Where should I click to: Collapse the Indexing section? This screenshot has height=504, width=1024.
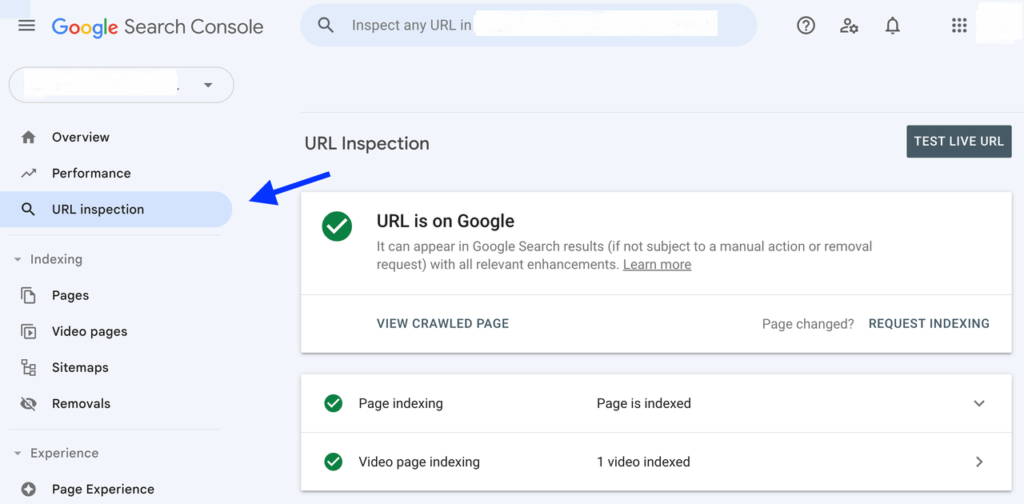18,260
